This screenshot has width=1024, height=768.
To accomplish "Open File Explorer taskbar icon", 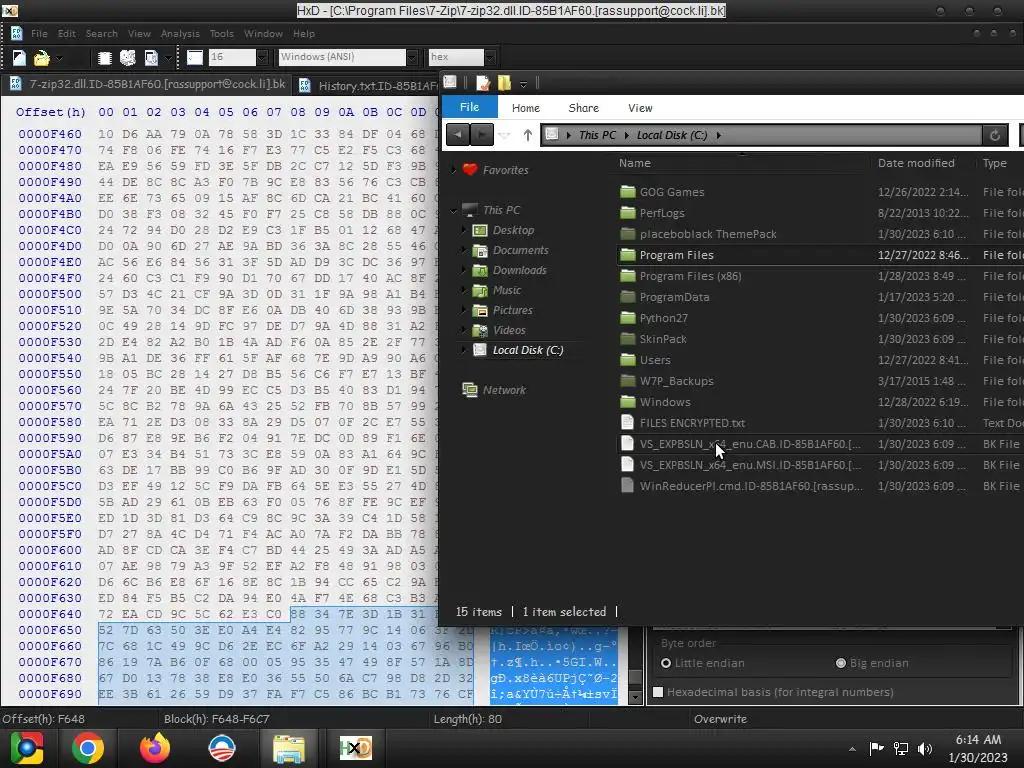I will (x=289, y=748).
